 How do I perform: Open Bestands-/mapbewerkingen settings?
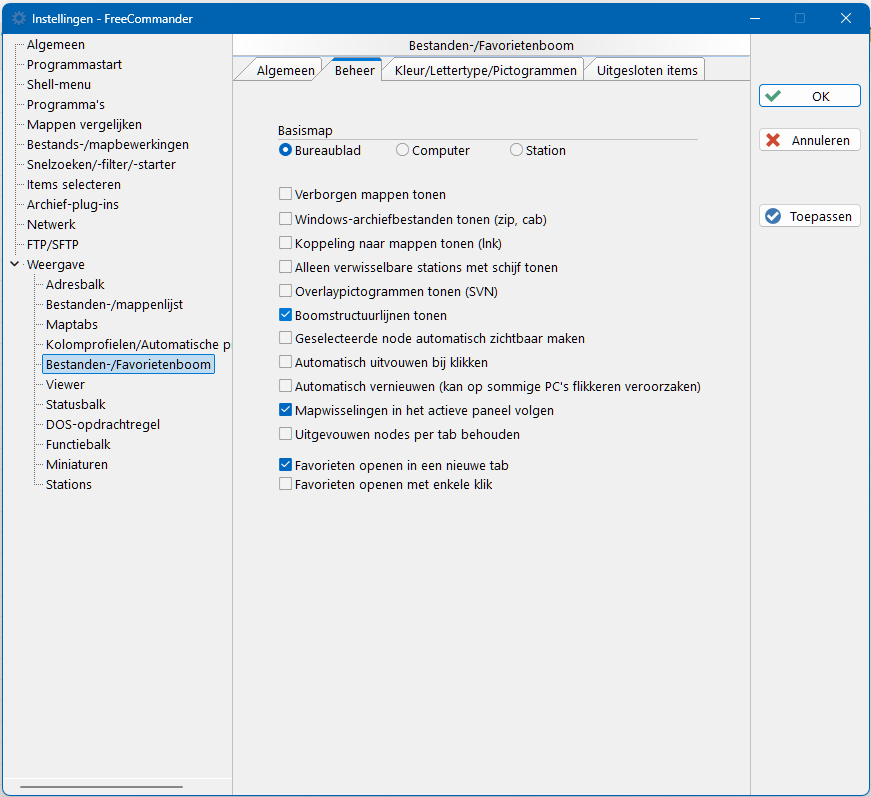(108, 144)
